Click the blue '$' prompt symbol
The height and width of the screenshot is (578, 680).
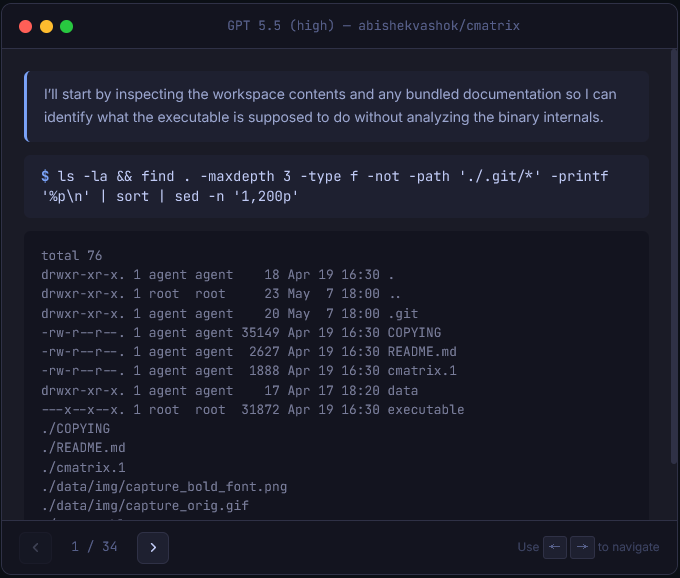tap(45, 176)
